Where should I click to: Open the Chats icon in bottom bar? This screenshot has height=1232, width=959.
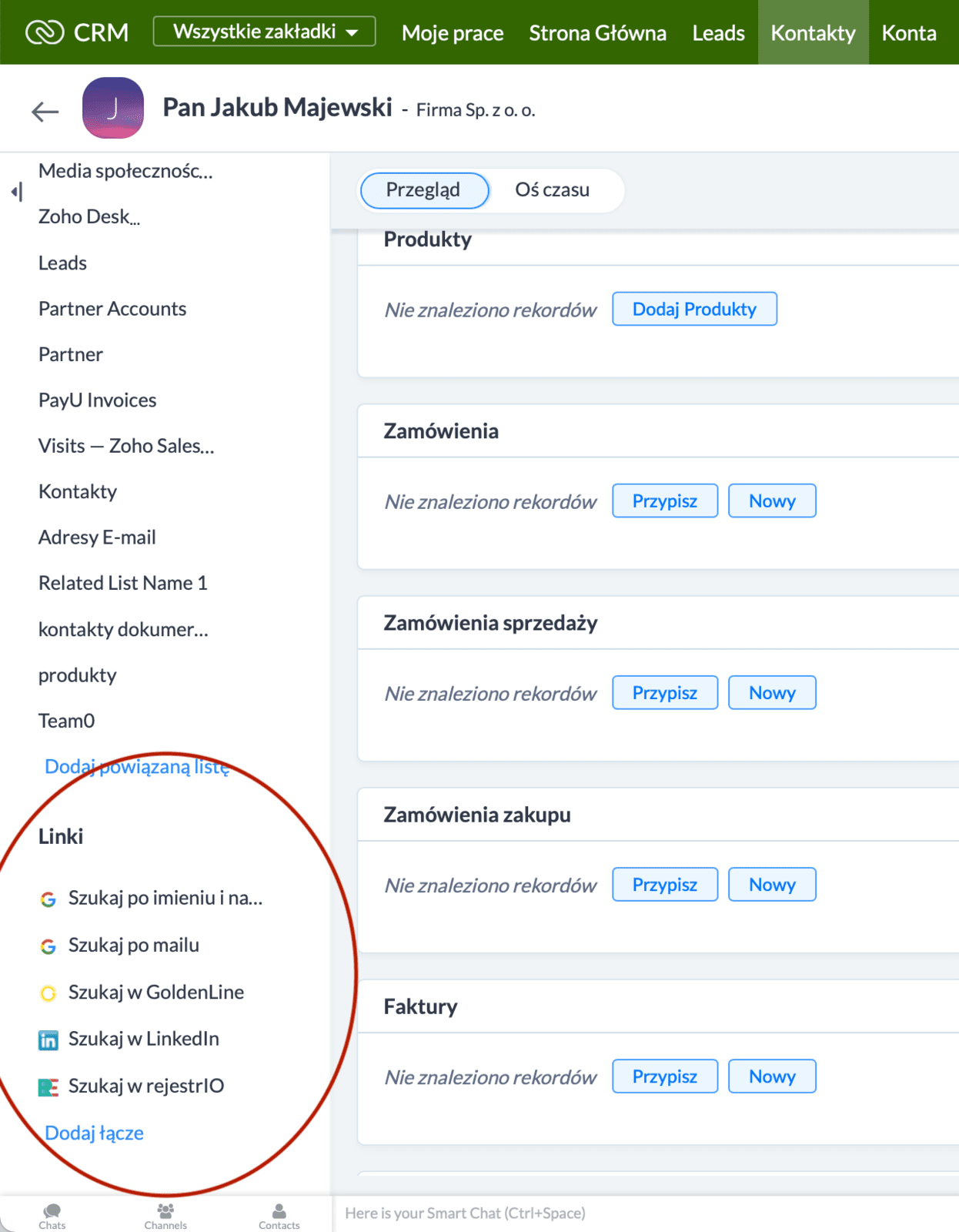52,1215
